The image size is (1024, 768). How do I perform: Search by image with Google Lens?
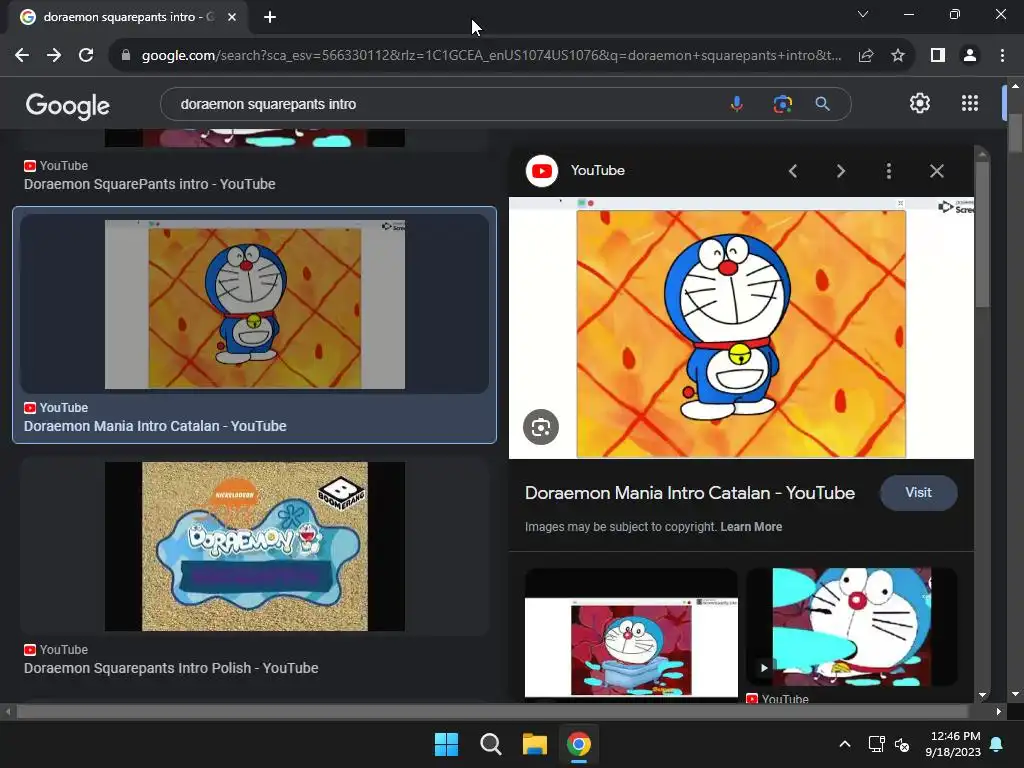(x=782, y=104)
